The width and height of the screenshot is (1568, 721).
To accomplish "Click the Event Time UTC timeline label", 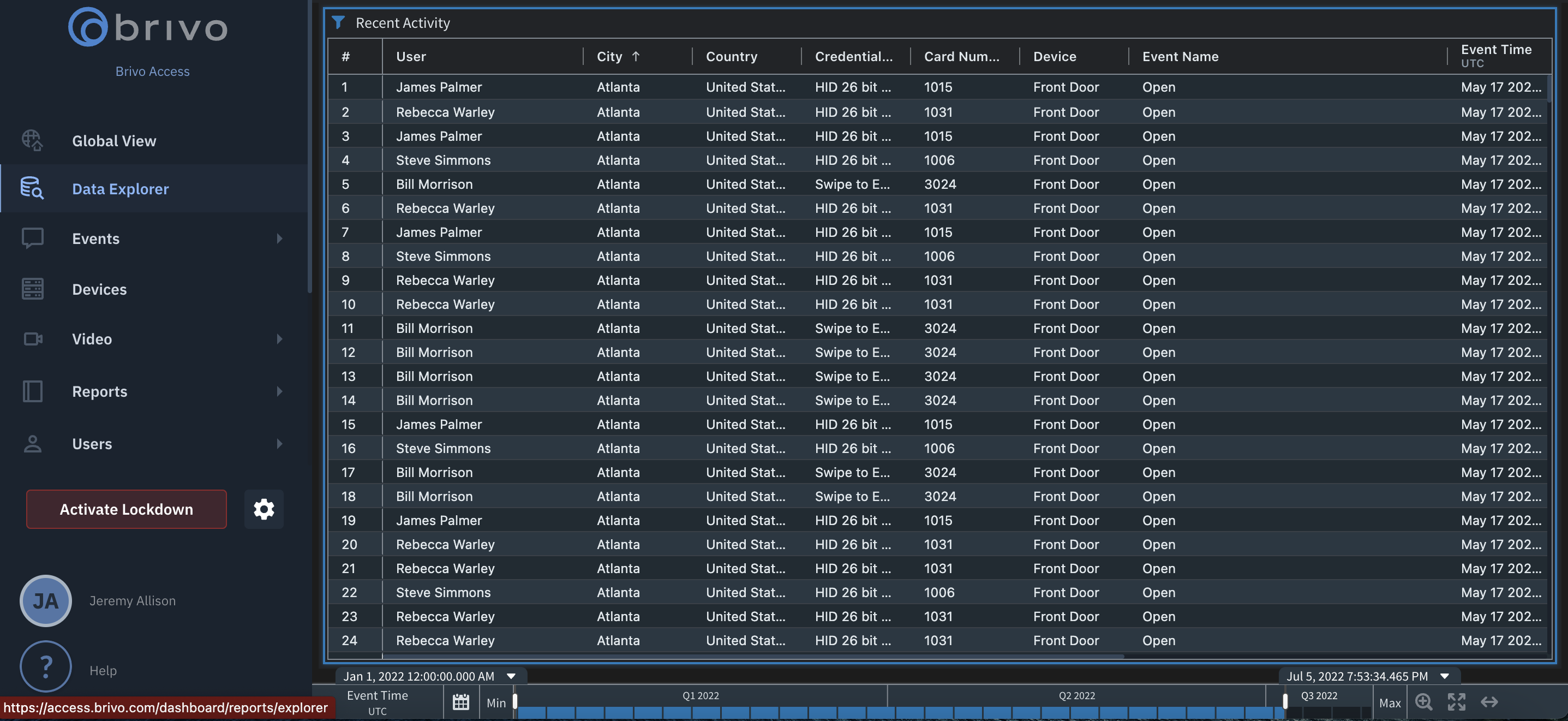I will pos(378,702).
